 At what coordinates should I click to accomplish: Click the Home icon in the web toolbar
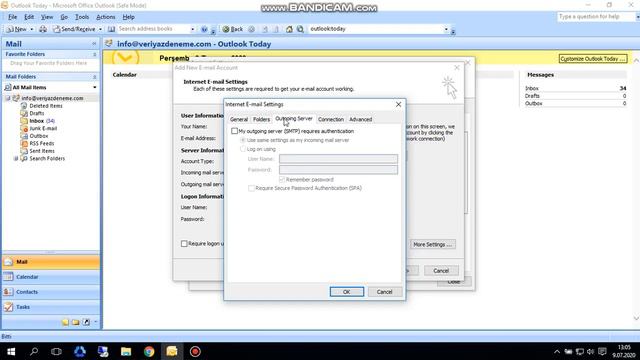tap(289, 29)
